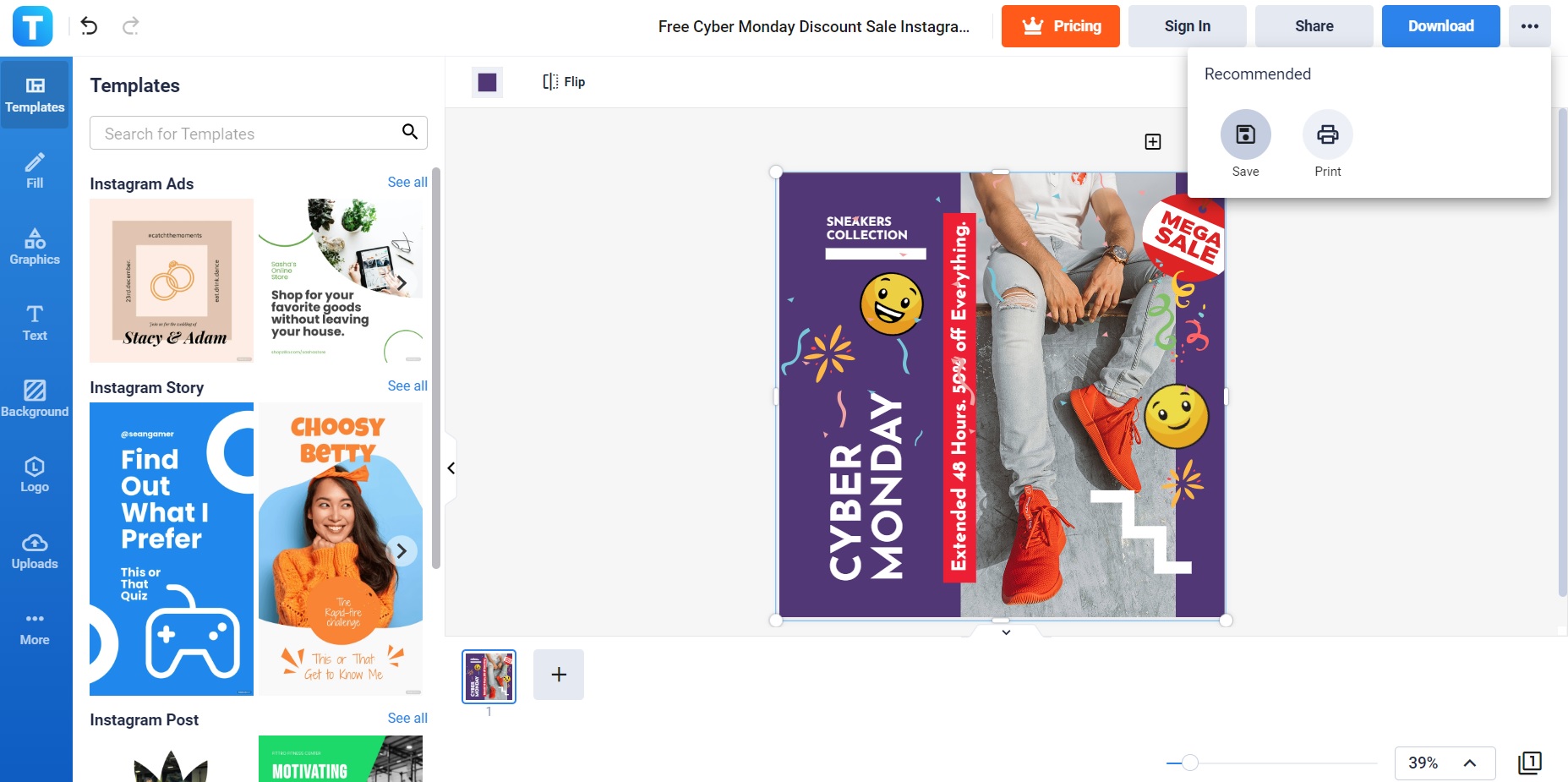Click the Save icon in Recommended menu
Image resolution: width=1568 pixels, height=782 pixels.
(x=1245, y=134)
